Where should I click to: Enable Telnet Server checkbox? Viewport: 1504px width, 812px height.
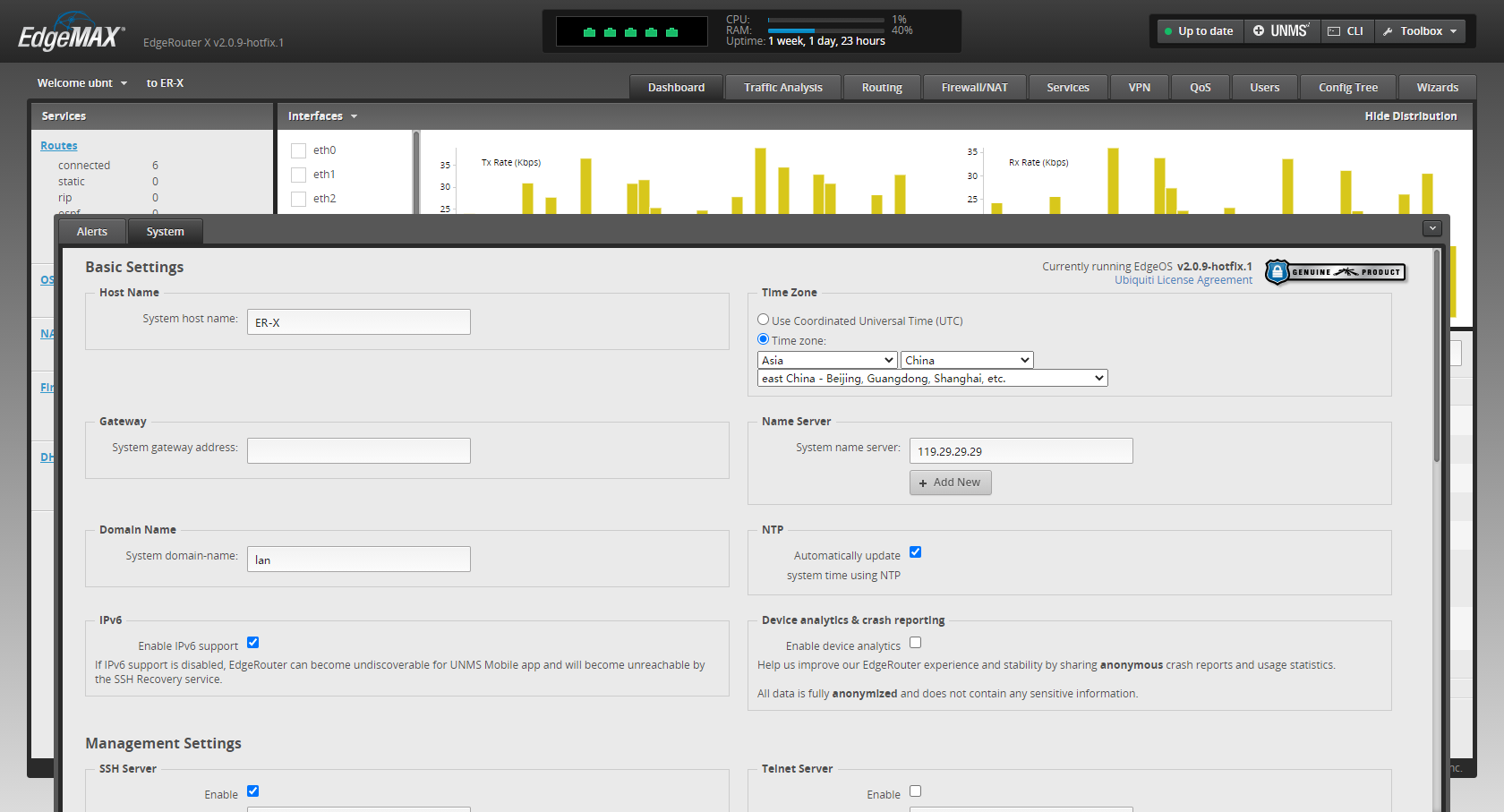(915, 791)
